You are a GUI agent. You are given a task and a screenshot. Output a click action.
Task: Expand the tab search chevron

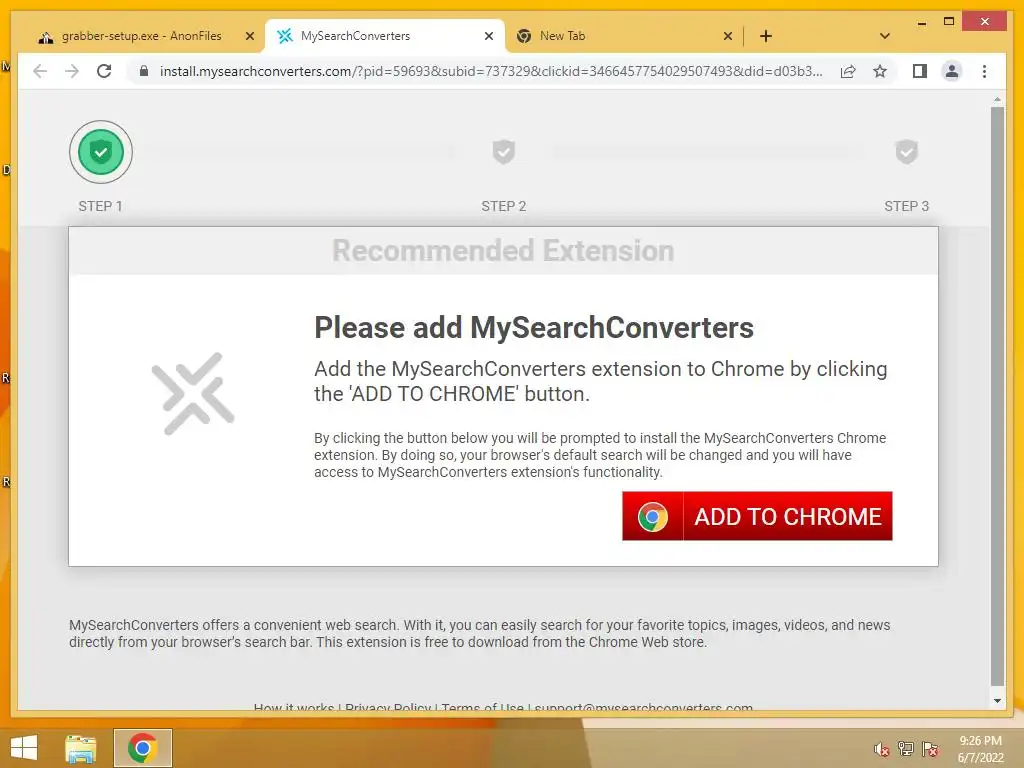click(x=884, y=36)
